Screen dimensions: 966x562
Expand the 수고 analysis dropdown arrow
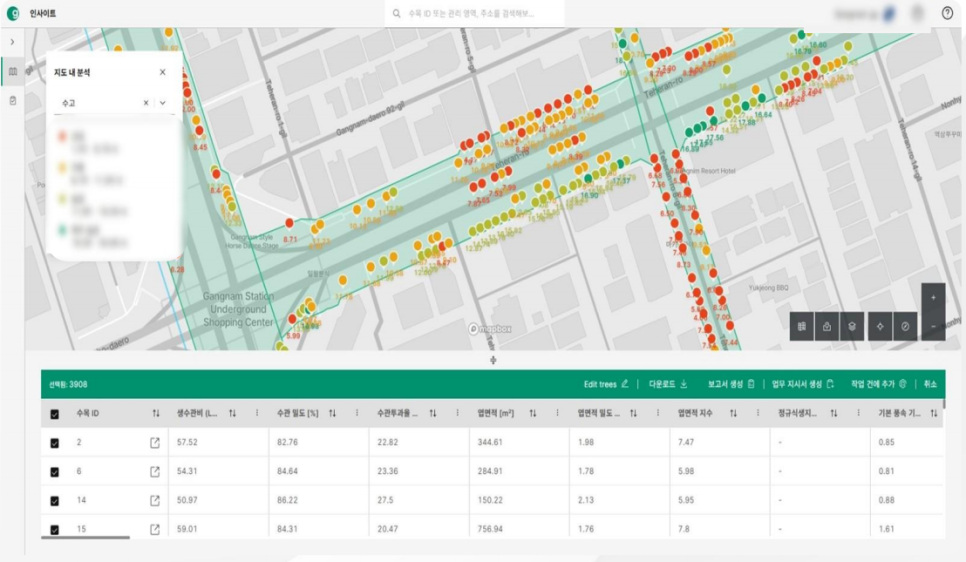pos(163,103)
